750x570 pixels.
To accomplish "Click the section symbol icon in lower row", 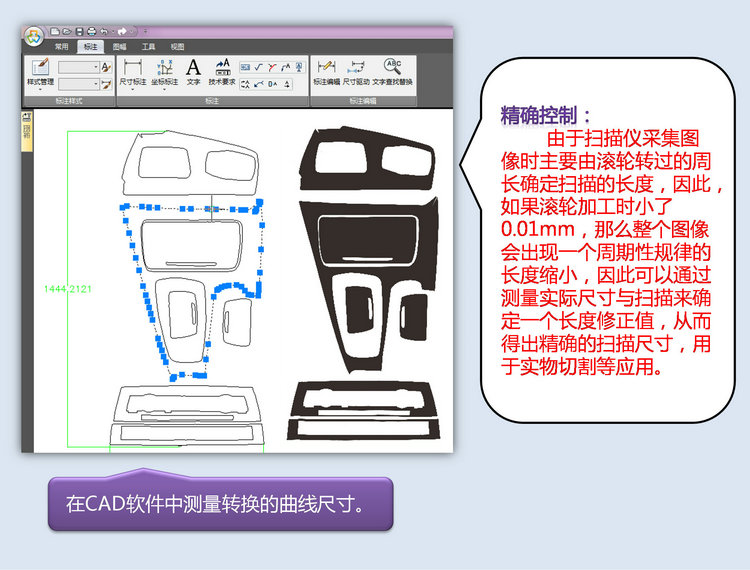I will click(245, 85).
